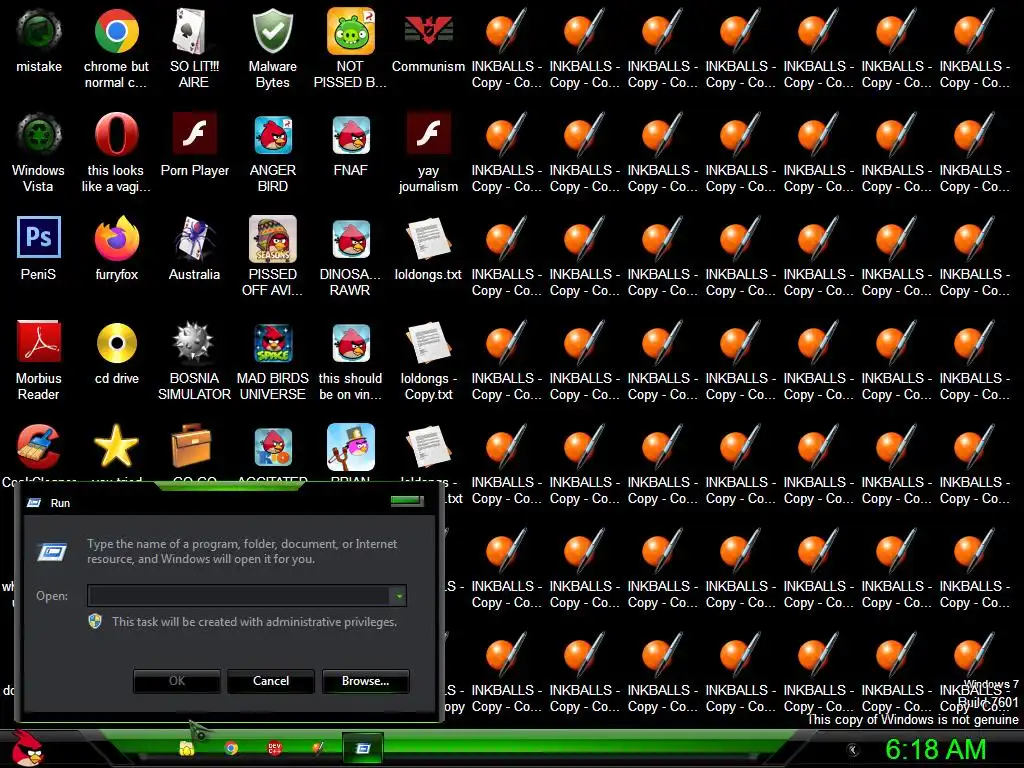Image resolution: width=1024 pixels, height=768 pixels.
Task: Select the pink bird slingshot desktop icon
Action: point(351,447)
